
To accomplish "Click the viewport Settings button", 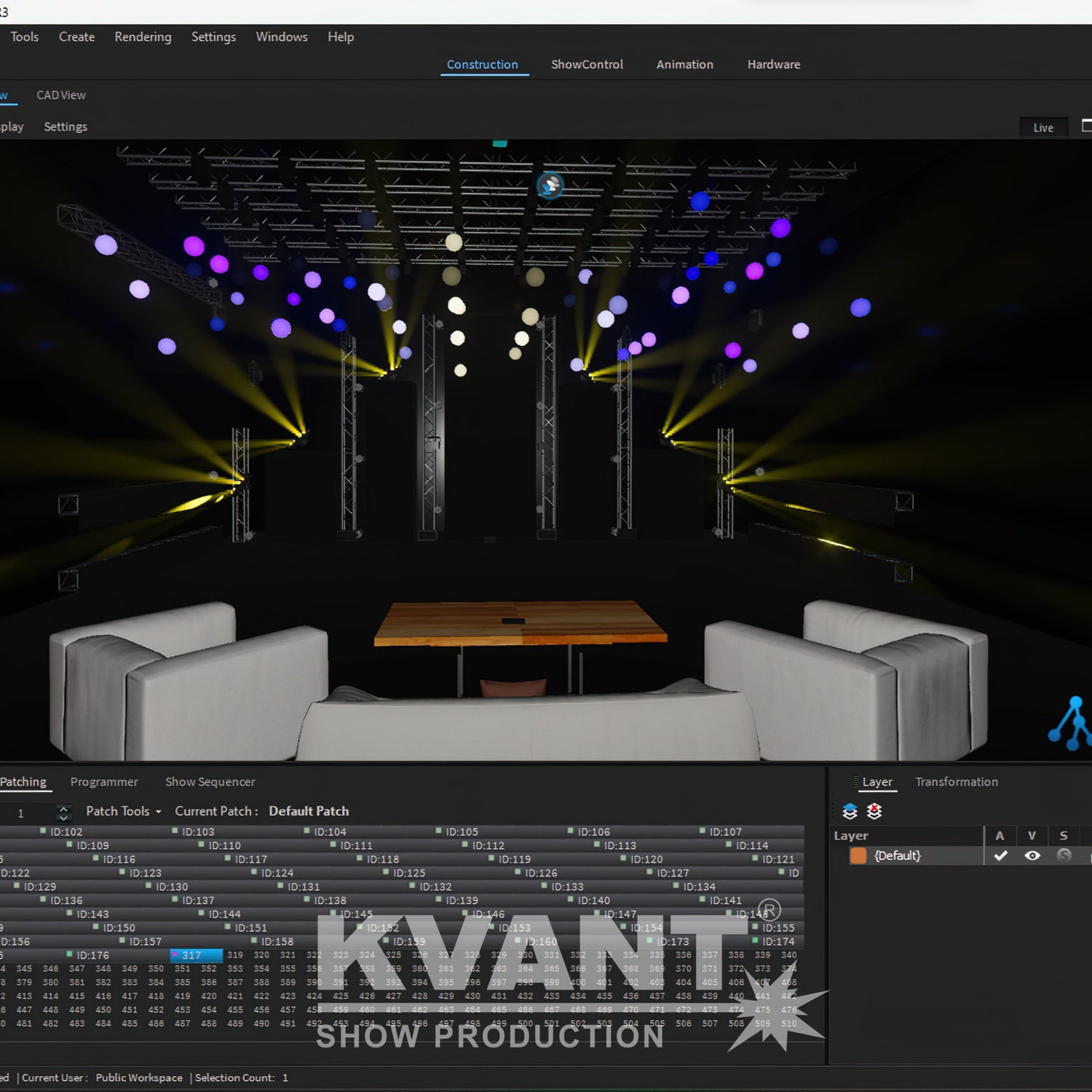I will coord(66,127).
